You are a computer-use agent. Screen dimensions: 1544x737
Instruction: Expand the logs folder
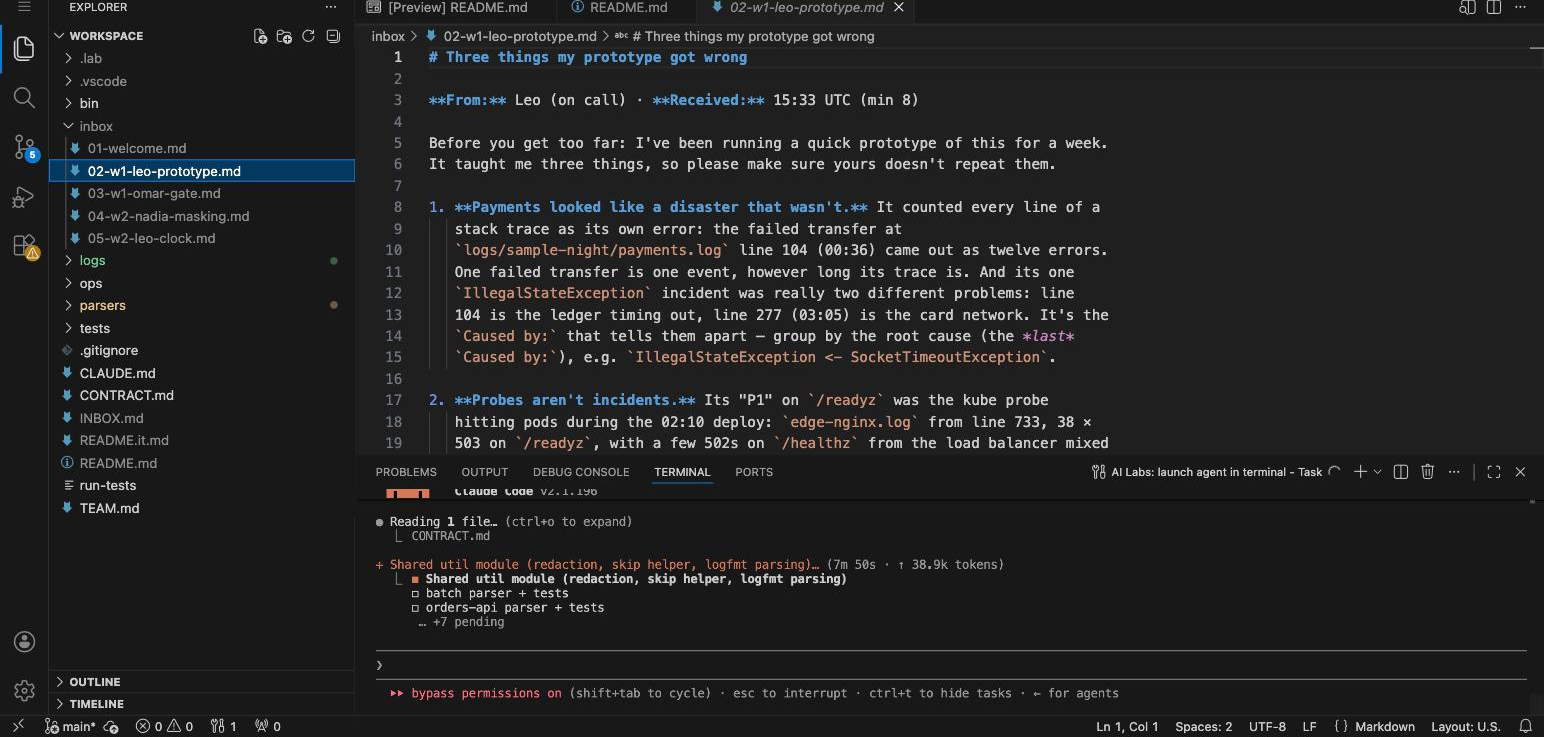[92, 260]
